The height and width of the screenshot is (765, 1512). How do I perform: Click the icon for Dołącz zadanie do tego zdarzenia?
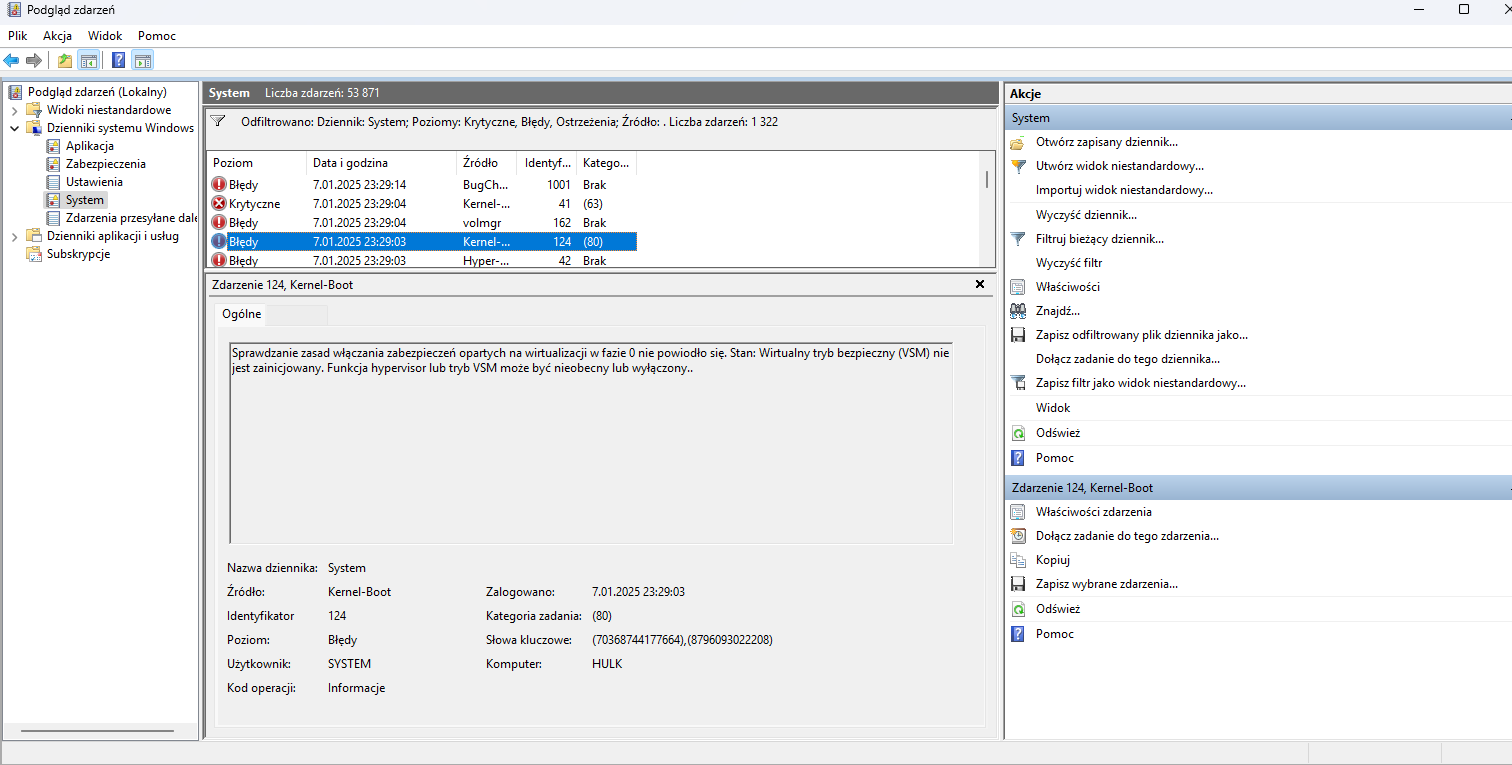pos(1018,536)
